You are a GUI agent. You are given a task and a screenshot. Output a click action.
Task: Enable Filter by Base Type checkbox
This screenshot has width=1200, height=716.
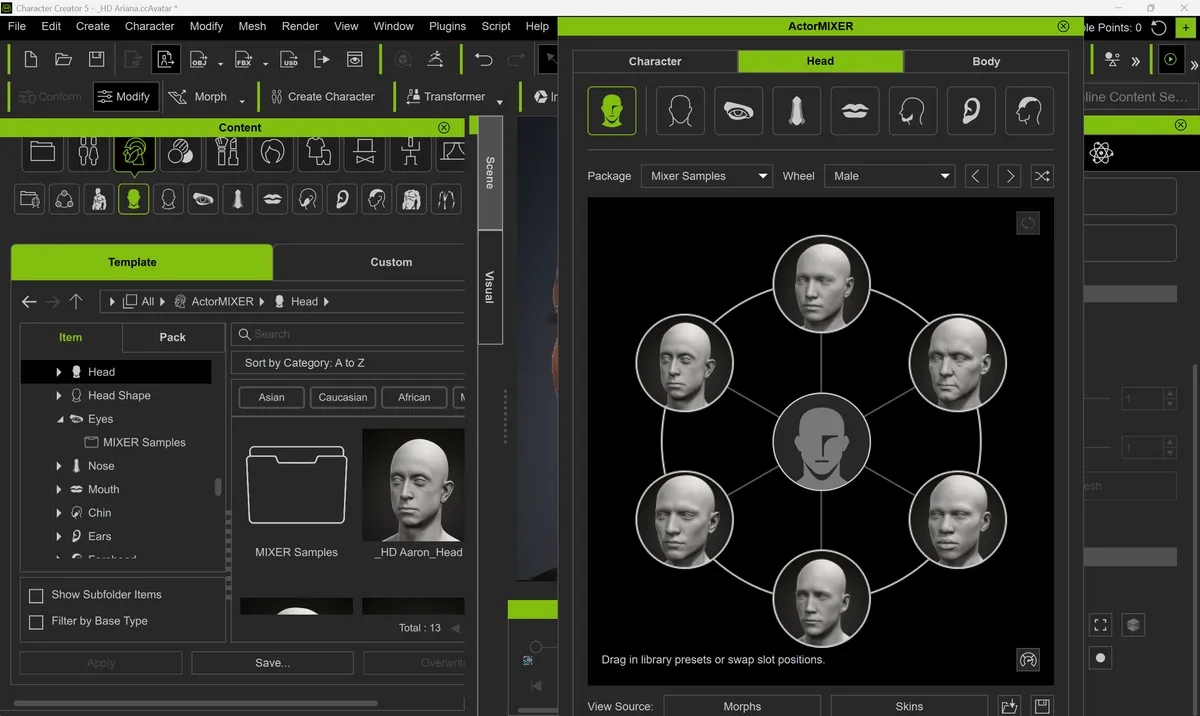click(x=36, y=622)
